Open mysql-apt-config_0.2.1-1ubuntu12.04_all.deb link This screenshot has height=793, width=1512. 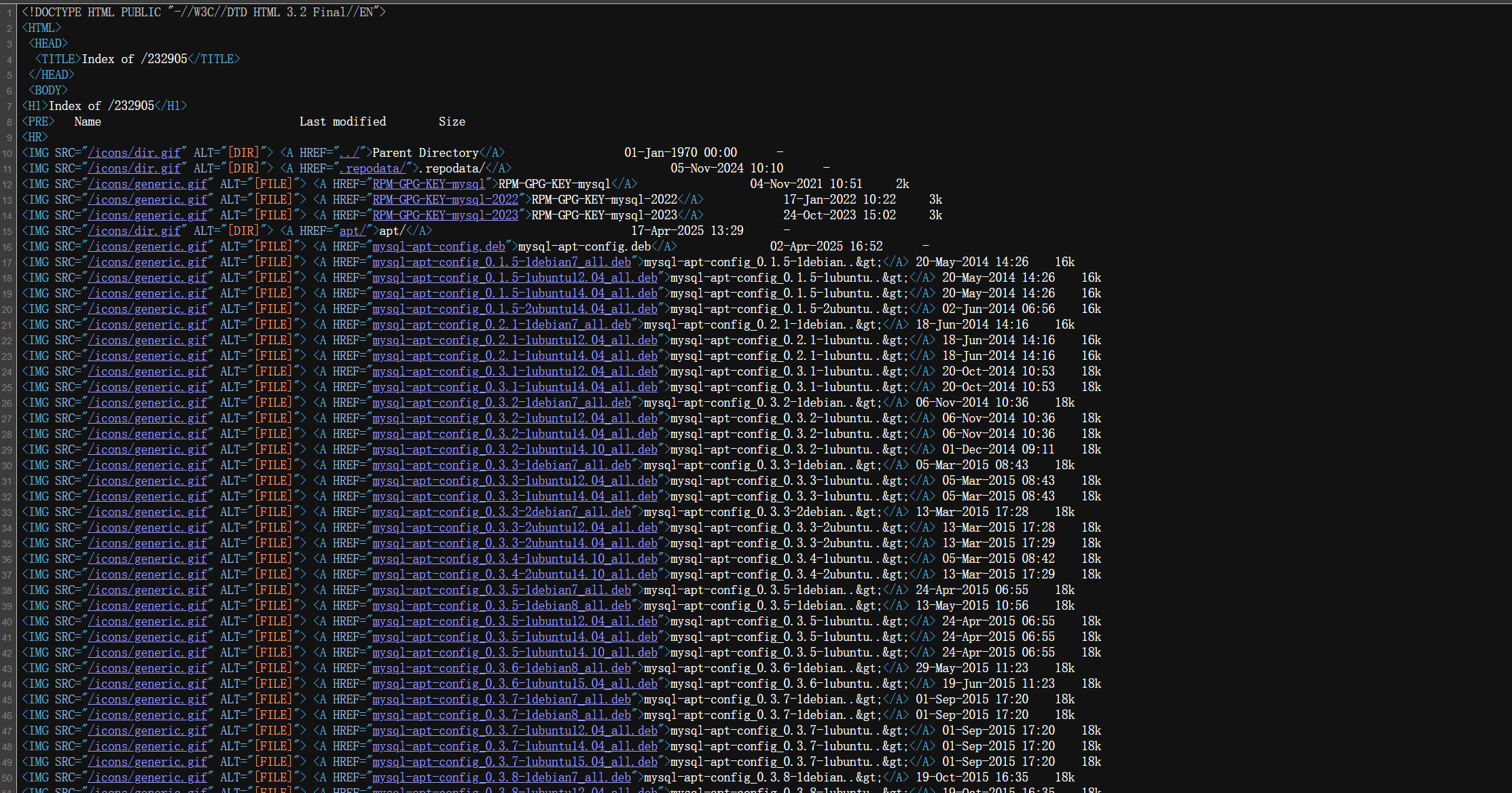(515, 340)
